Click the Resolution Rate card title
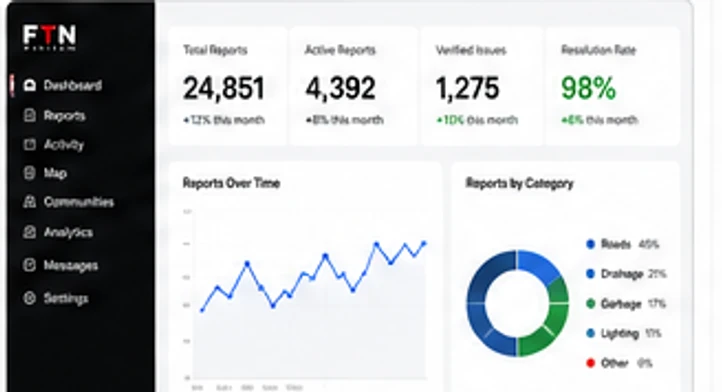The height and width of the screenshot is (392, 722). (x=599, y=50)
